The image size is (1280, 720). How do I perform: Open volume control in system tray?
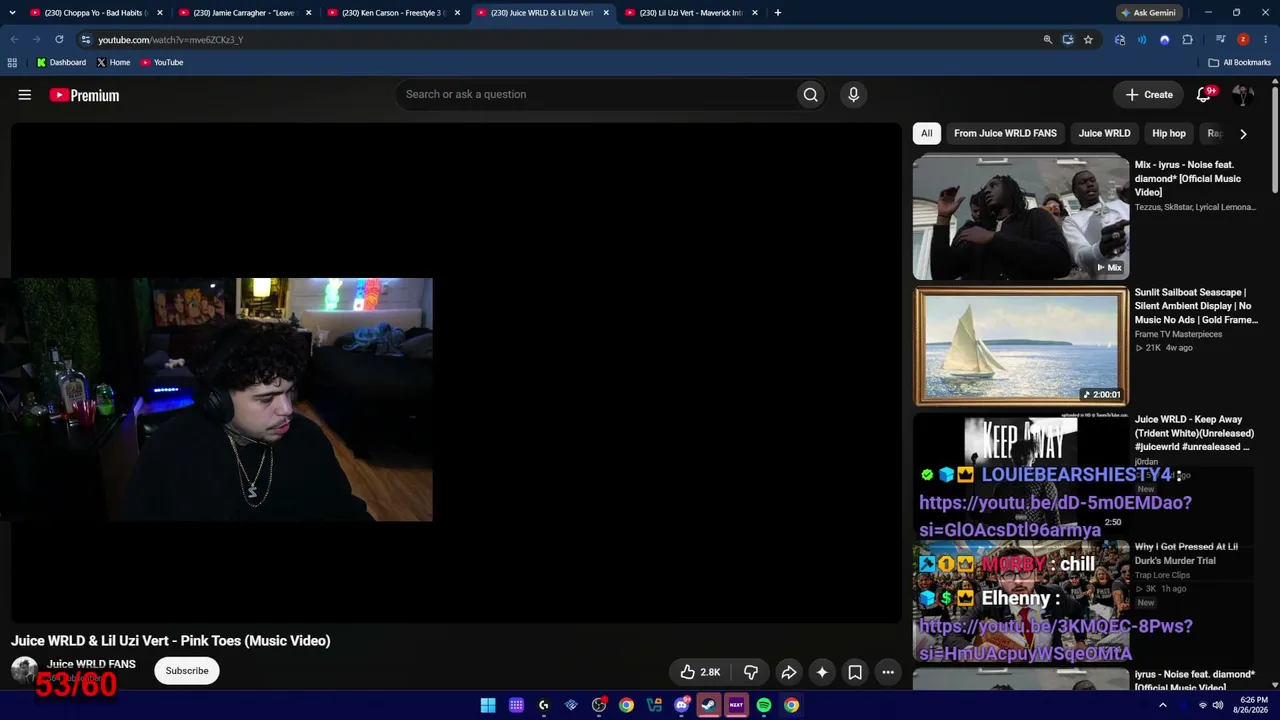pyautogui.click(x=1218, y=705)
